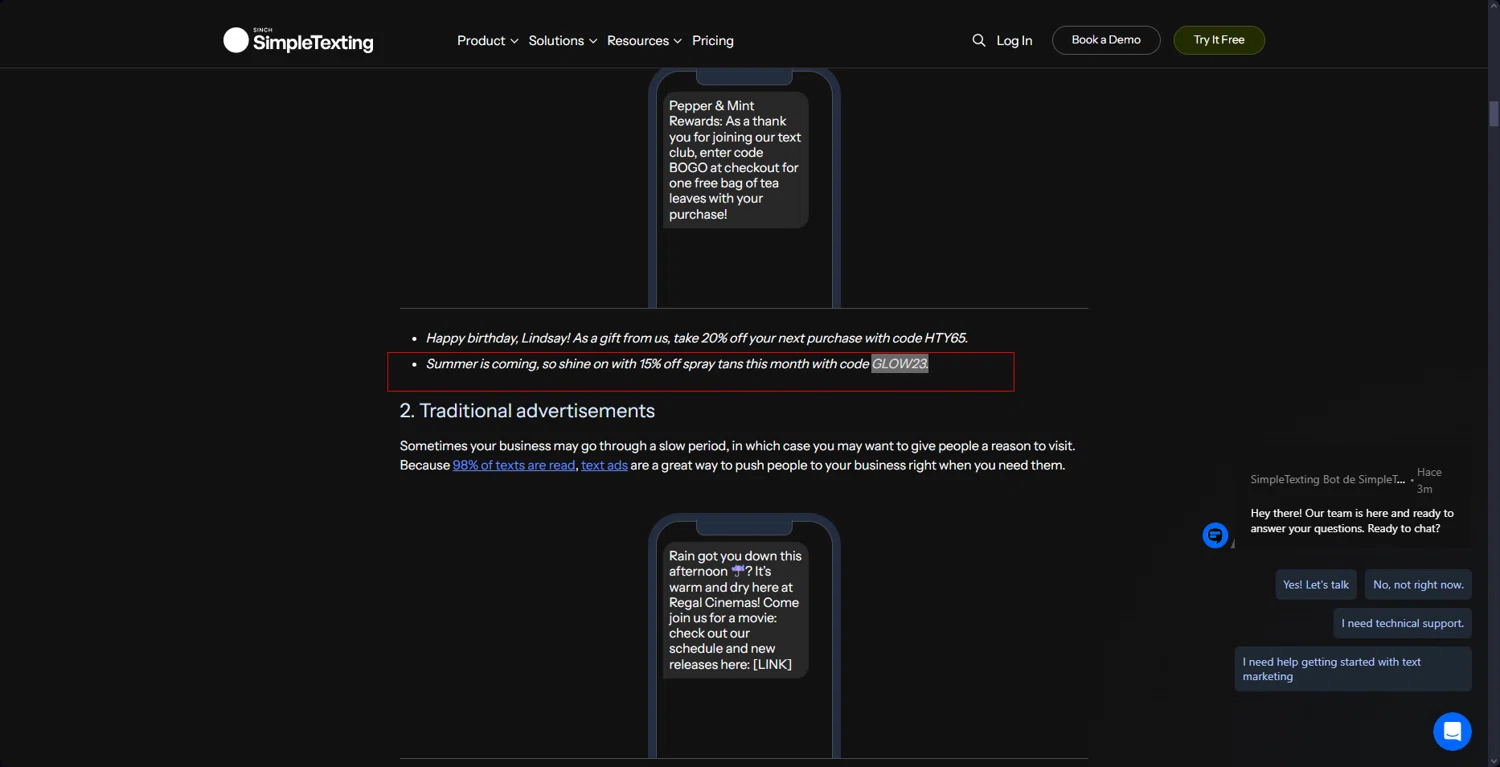Click the Regal Cinemas phone message
Screen dimensions: 1500x767
coord(735,610)
